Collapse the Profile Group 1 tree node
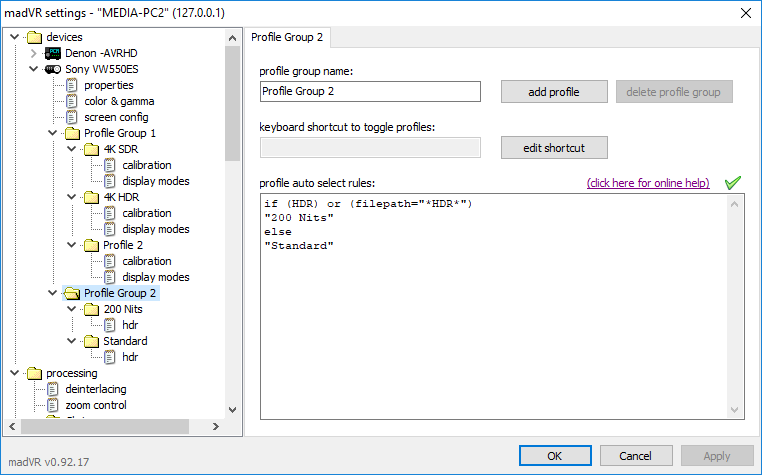 tap(53, 133)
